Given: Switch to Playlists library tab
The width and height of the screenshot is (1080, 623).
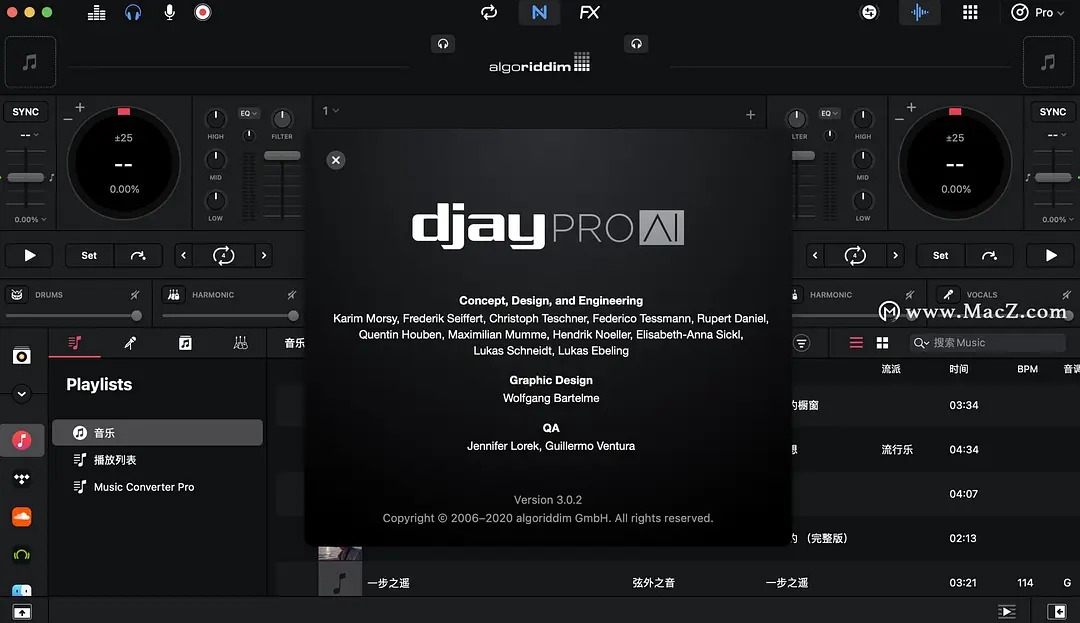Looking at the screenshot, I should tap(75, 343).
